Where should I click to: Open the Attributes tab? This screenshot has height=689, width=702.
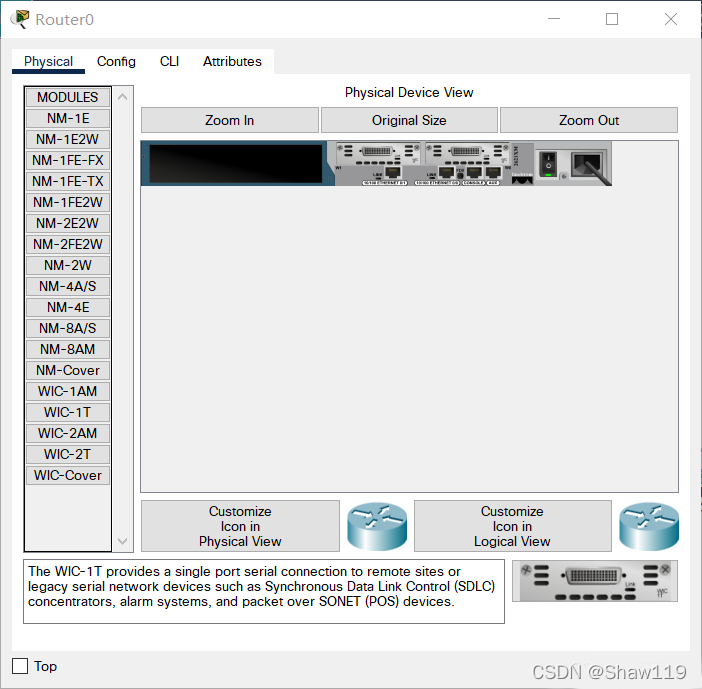[x=232, y=61]
